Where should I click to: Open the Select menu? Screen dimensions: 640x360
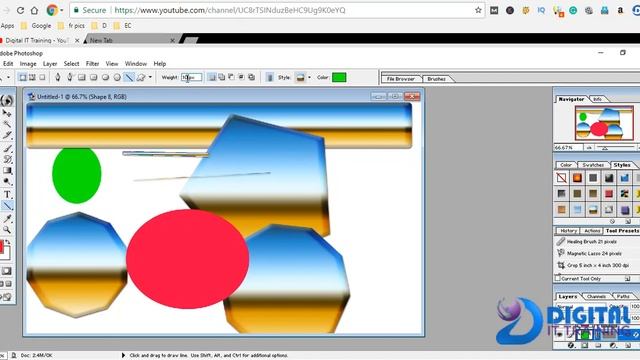[71, 64]
